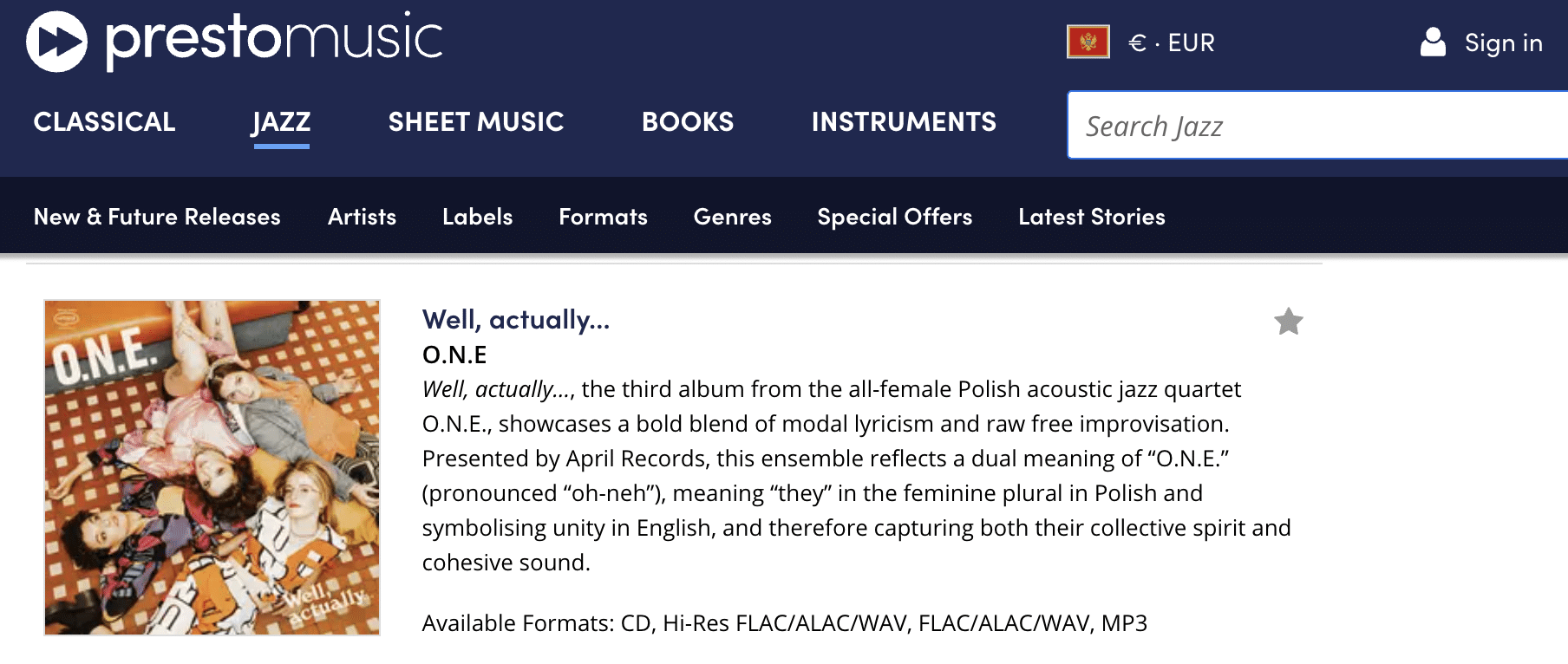Click the user account silhouette icon
This screenshot has width=1568, height=664.
(1433, 42)
